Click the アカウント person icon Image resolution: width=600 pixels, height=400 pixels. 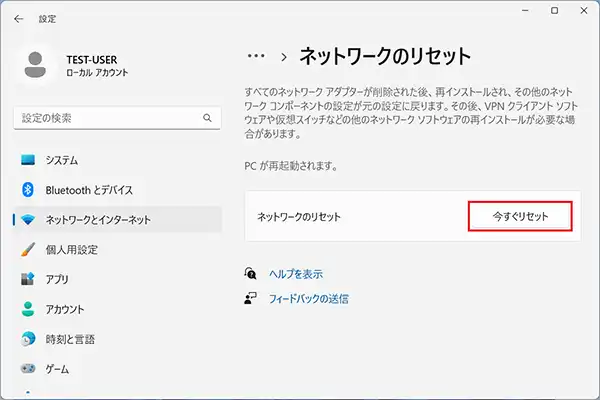(28, 309)
